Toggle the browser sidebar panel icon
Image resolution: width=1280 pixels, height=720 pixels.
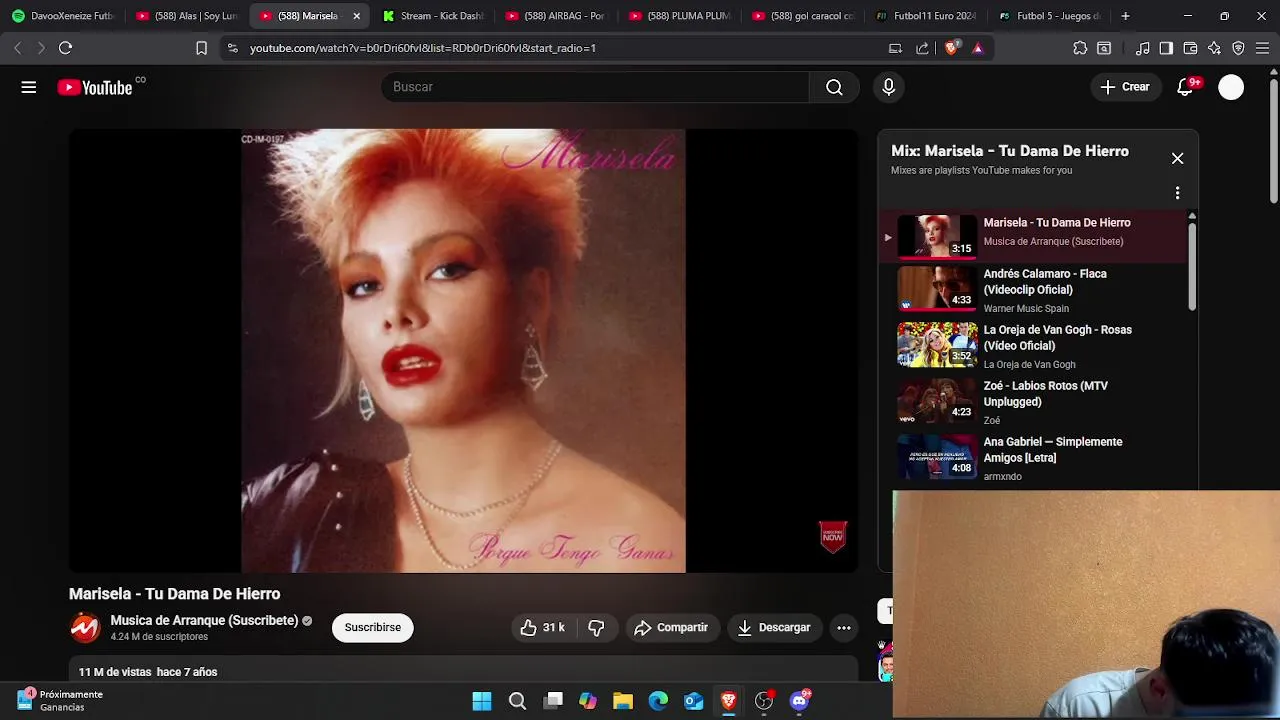click(1166, 48)
